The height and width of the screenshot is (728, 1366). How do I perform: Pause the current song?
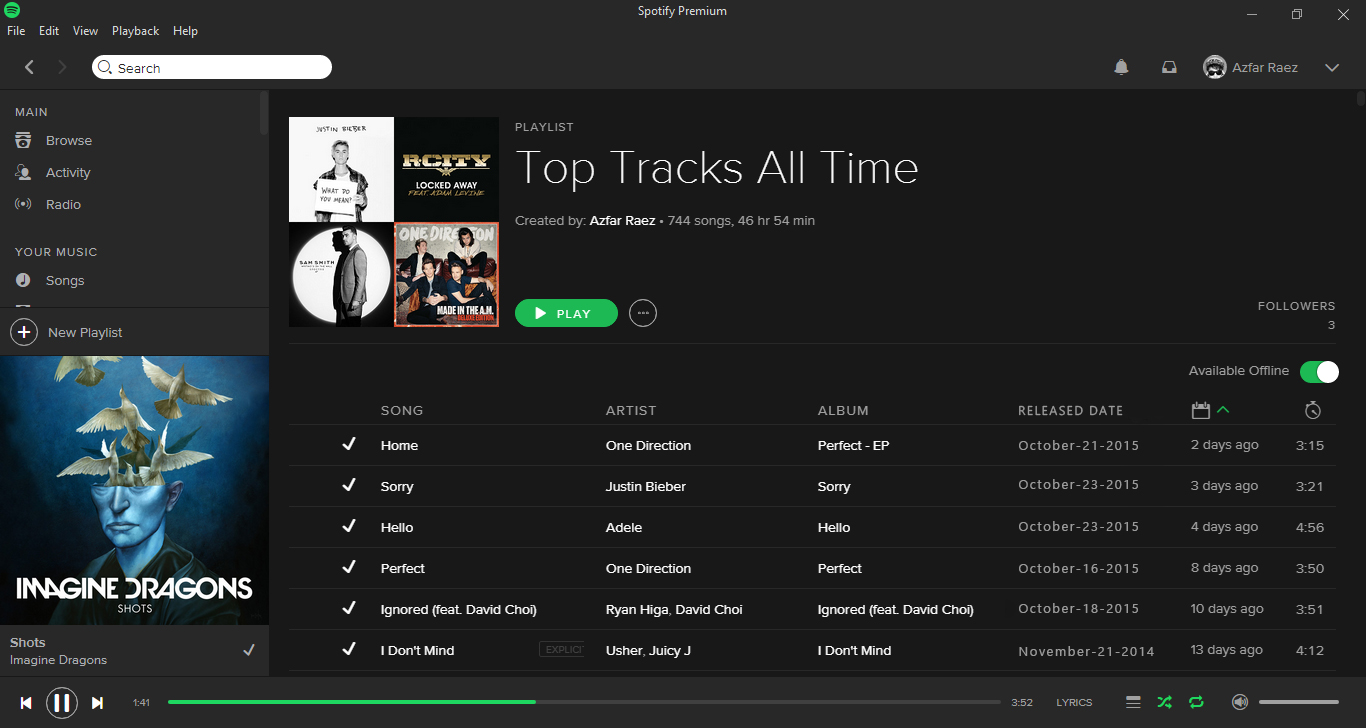point(62,703)
